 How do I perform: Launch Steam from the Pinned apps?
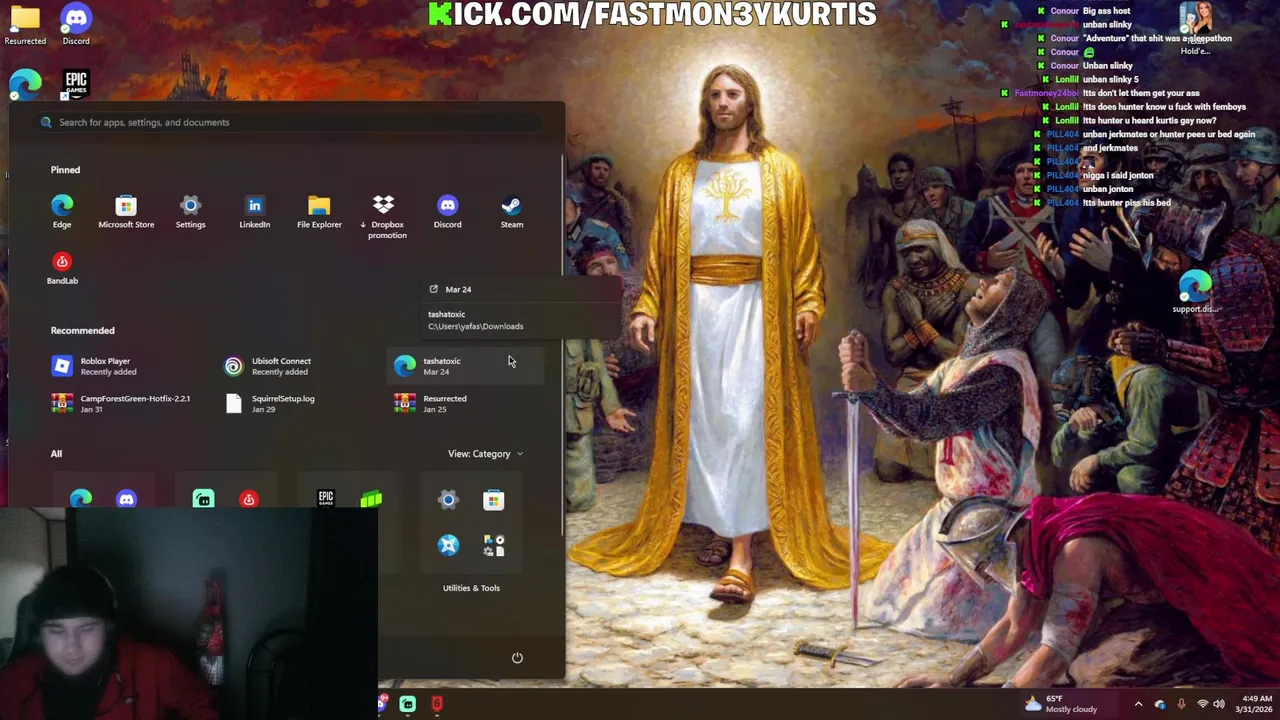tap(511, 211)
